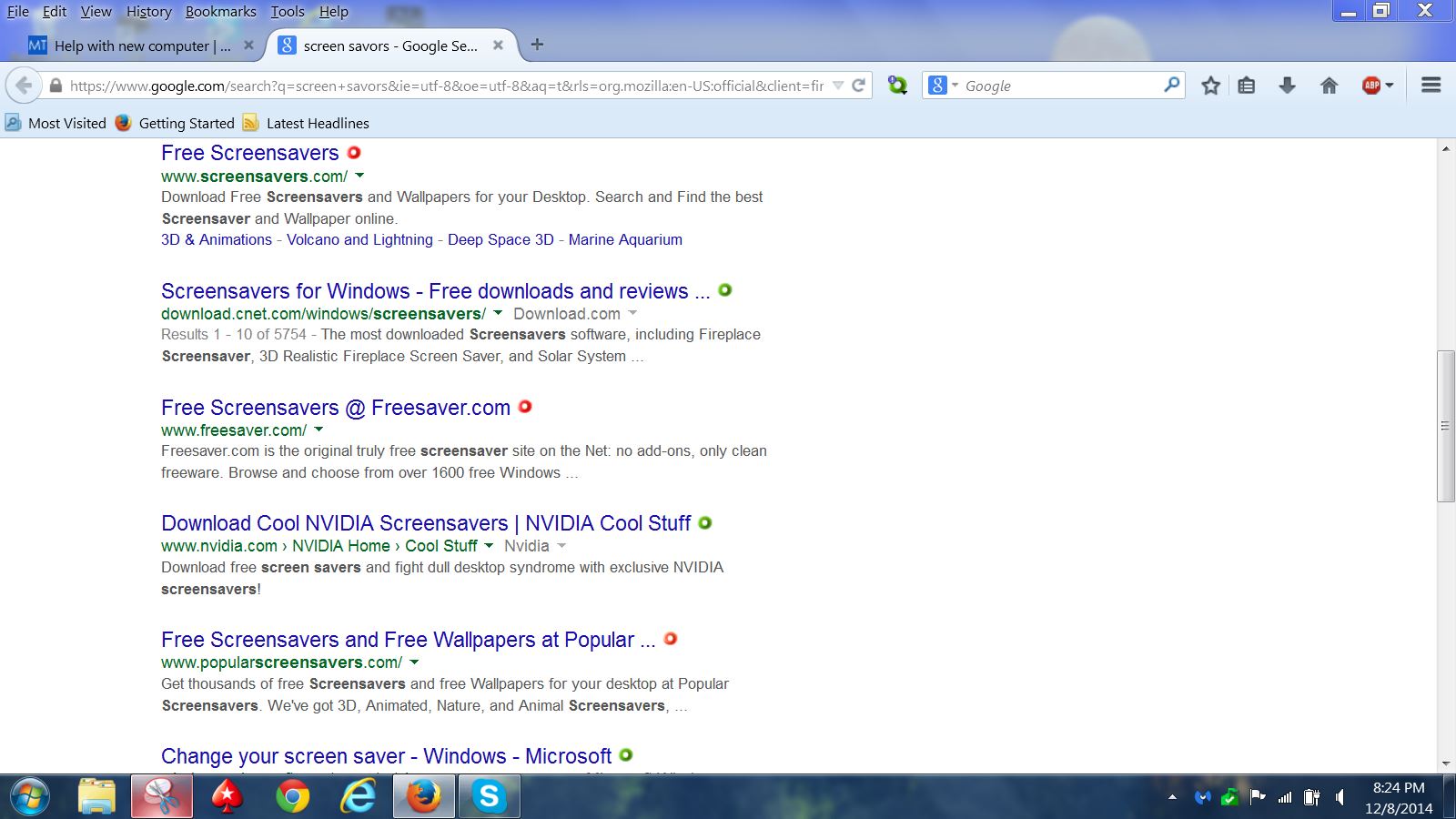Expand options arrow next to www.popularscreensavers.com
The height and width of the screenshot is (819, 1456).
pos(414,662)
